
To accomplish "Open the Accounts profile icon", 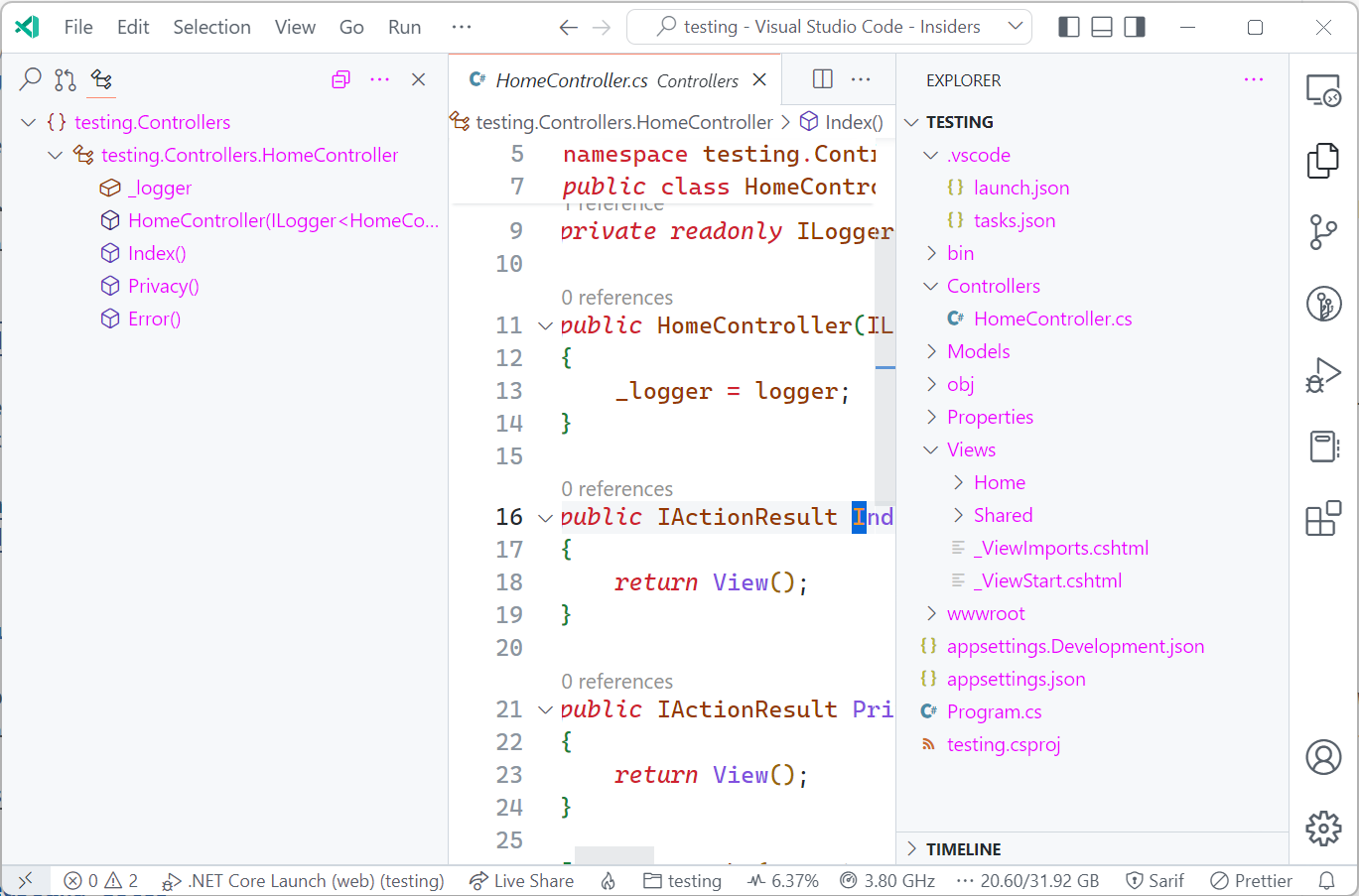I will pyautogui.click(x=1323, y=757).
